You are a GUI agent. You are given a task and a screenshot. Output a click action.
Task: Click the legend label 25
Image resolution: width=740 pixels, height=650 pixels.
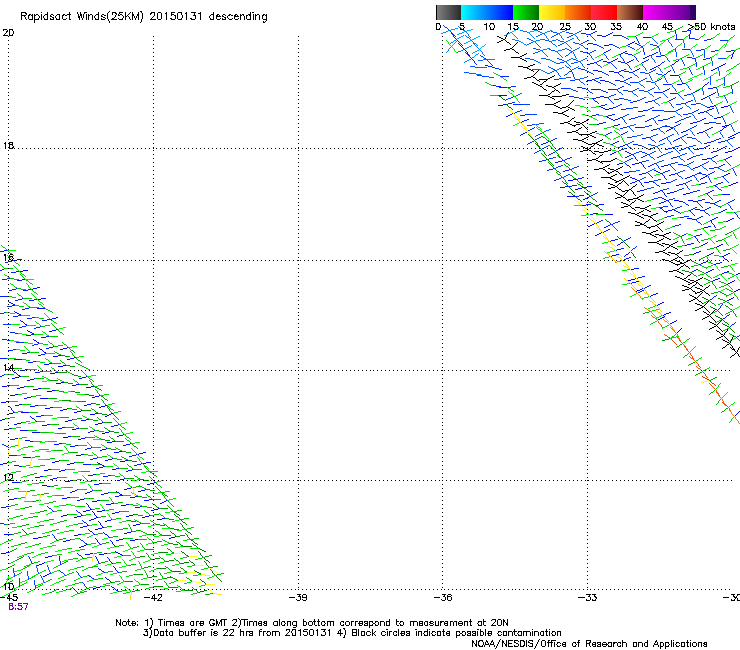(565, 27)
